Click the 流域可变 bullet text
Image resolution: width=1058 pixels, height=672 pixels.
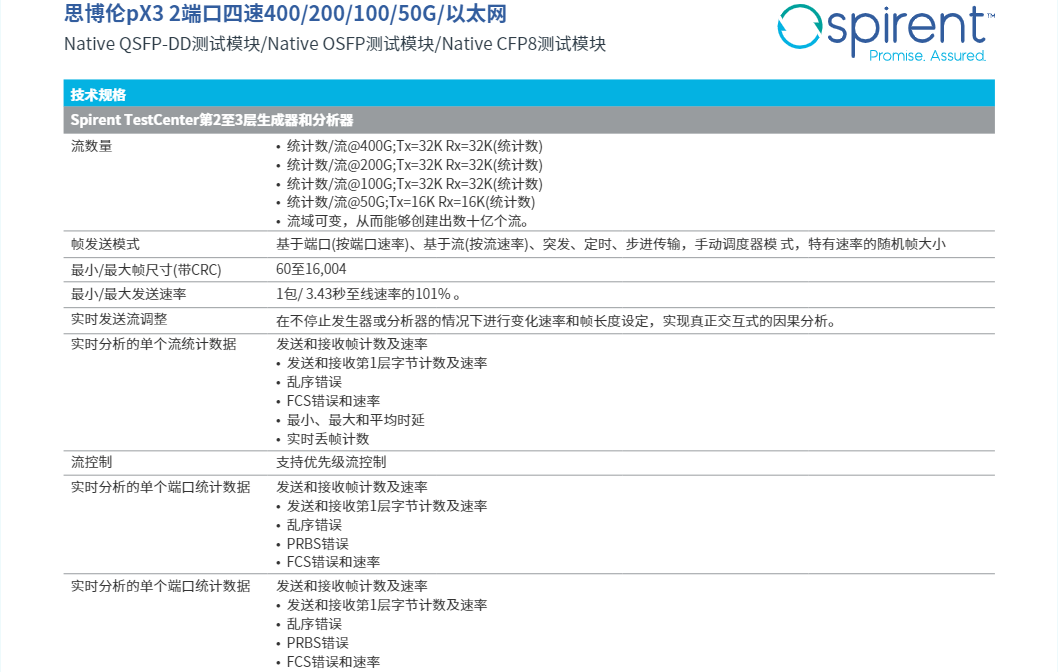tap(408, 221)
